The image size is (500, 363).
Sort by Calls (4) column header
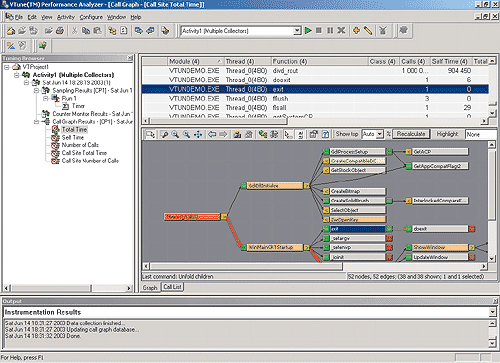(414, 61)
